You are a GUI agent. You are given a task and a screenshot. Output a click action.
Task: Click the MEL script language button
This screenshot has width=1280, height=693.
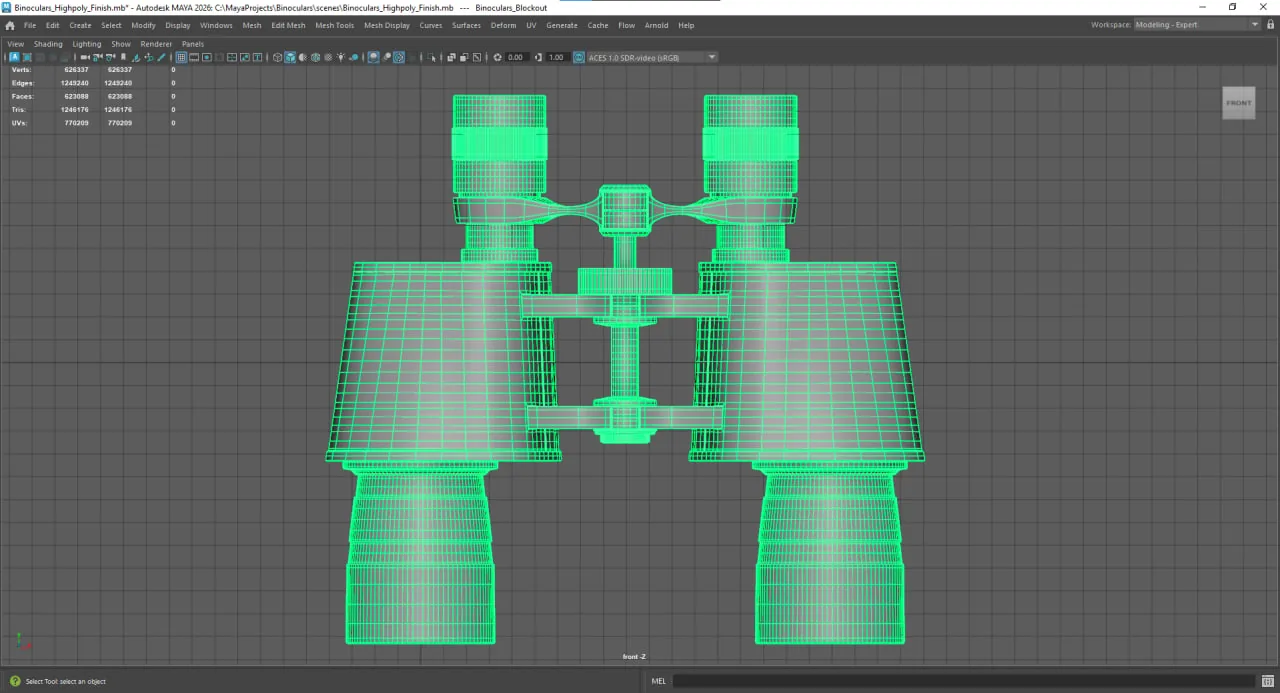[658, 681]
